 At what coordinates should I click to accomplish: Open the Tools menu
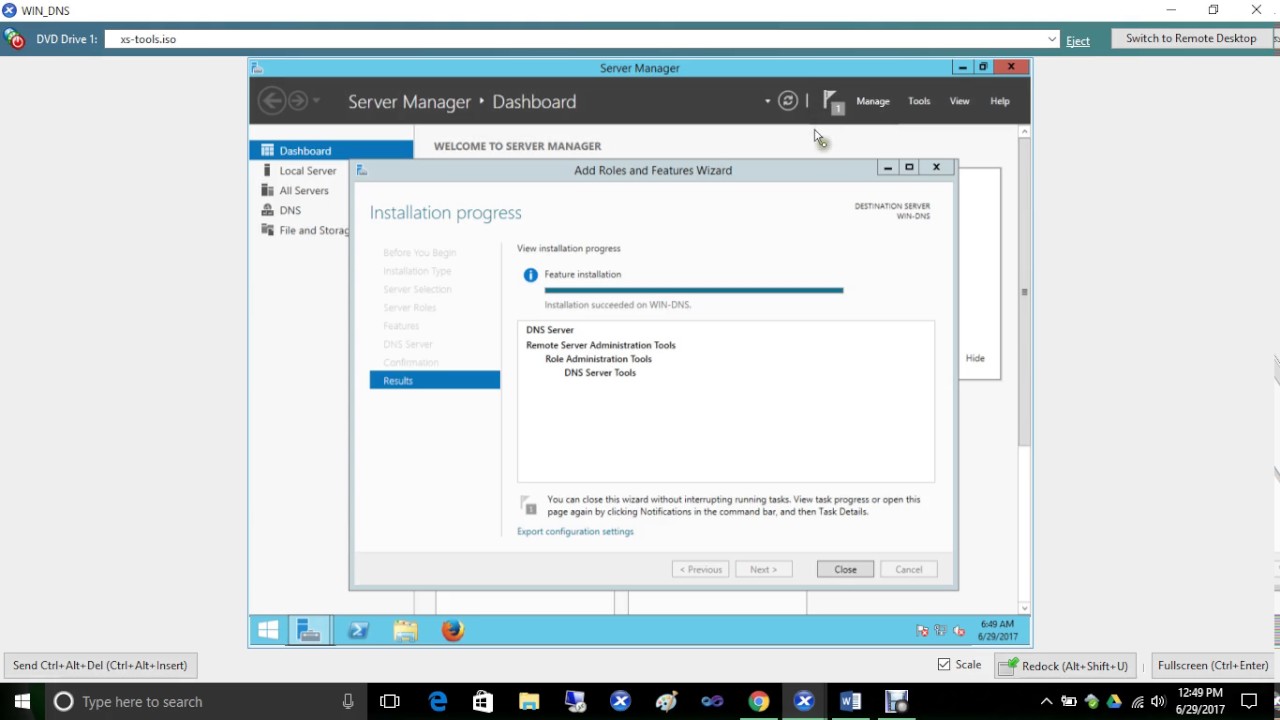919,101
